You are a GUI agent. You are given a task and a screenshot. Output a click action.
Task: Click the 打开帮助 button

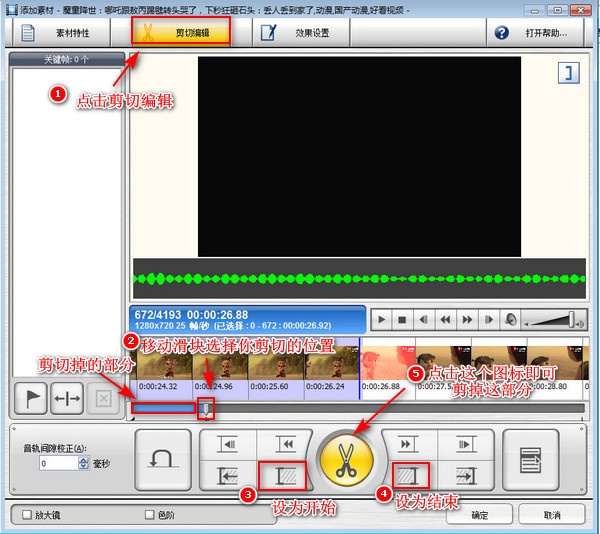point(535,33)
